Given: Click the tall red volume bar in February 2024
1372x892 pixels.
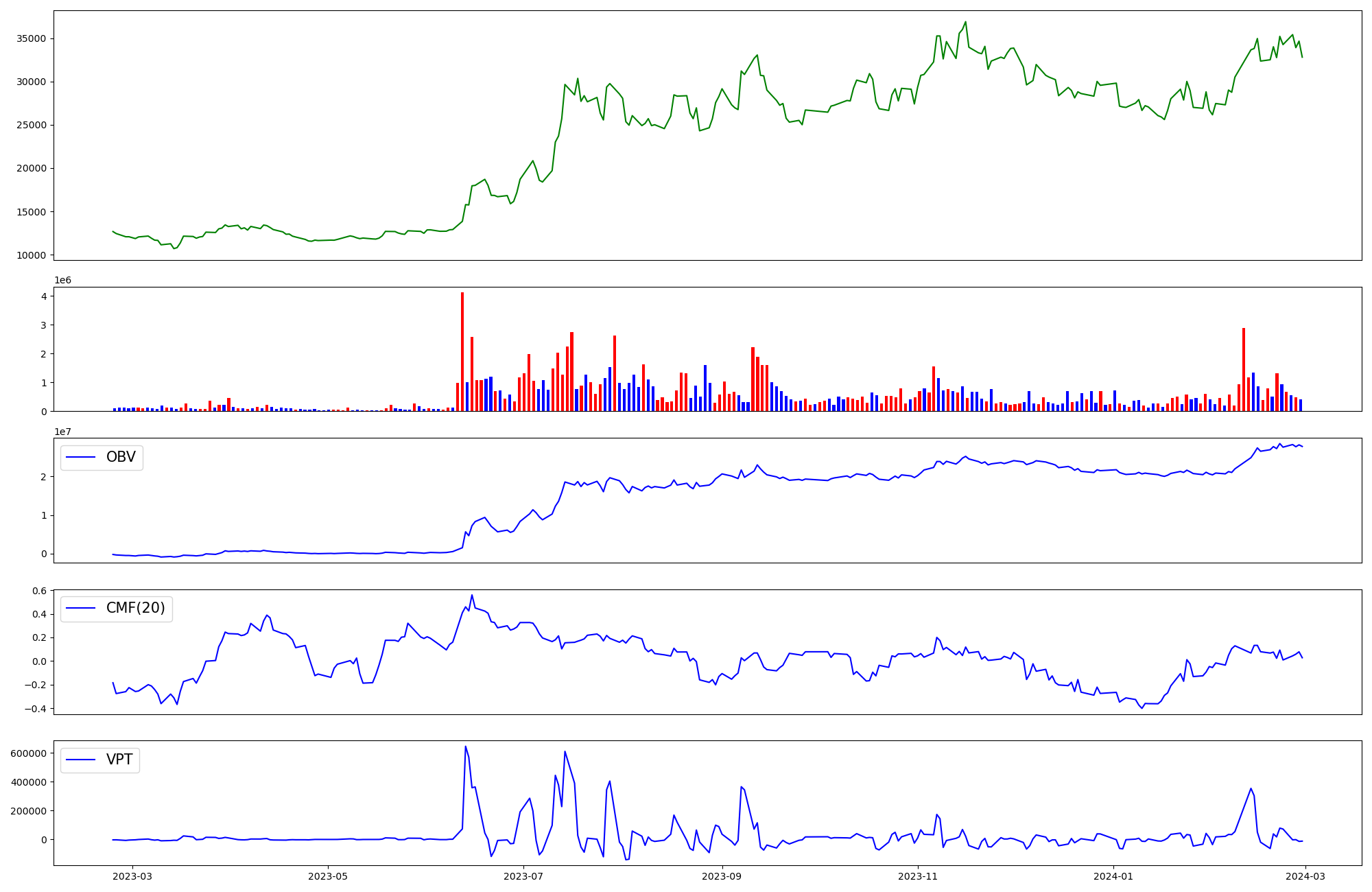Looking at the screenshot, I should [x=1244, y=369].
